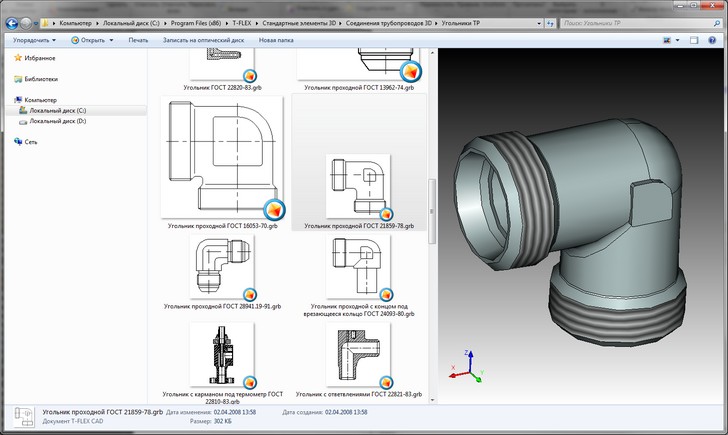
Task: Click T-FLEX badge on ГОСТ 24093-80 thumbnail
Action: [386, 294]
